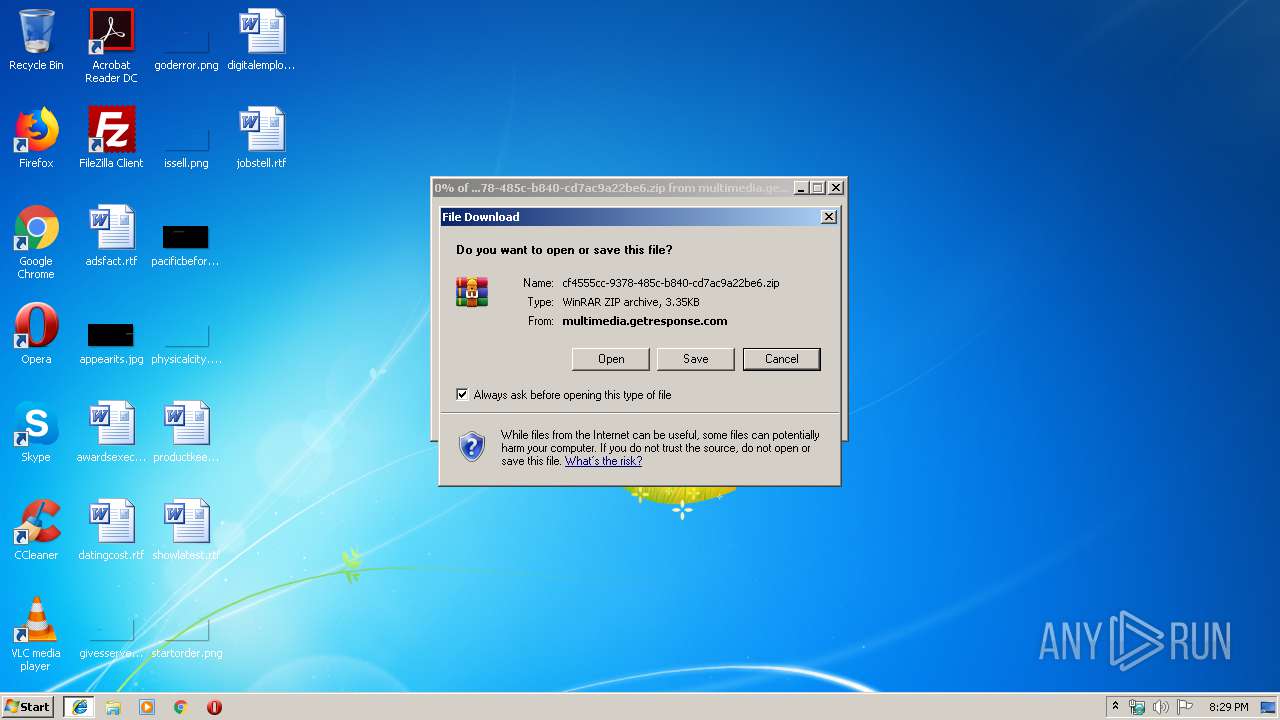
Task: Select datingcost.rtf document icon
Action: click(x=111, y=530)
